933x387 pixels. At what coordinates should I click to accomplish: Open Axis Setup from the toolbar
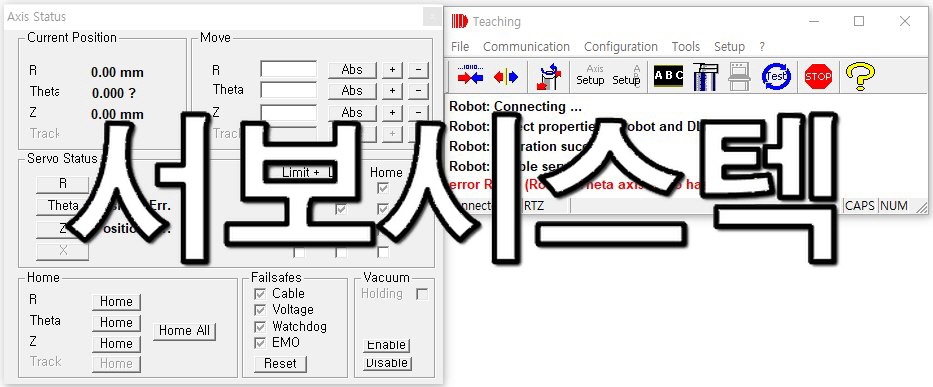point(590,76)
